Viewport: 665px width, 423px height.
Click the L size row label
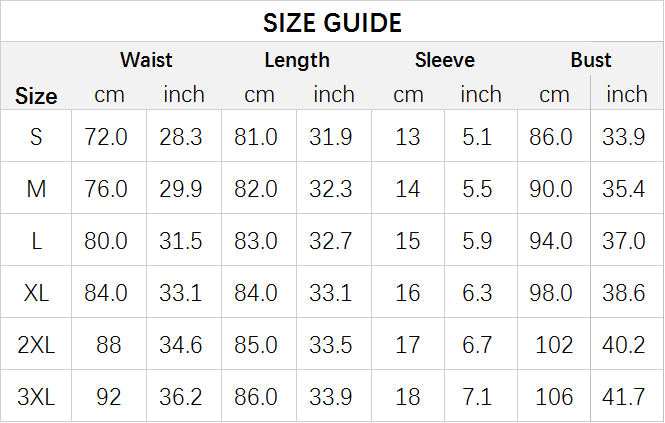click(x=36, y=241)
